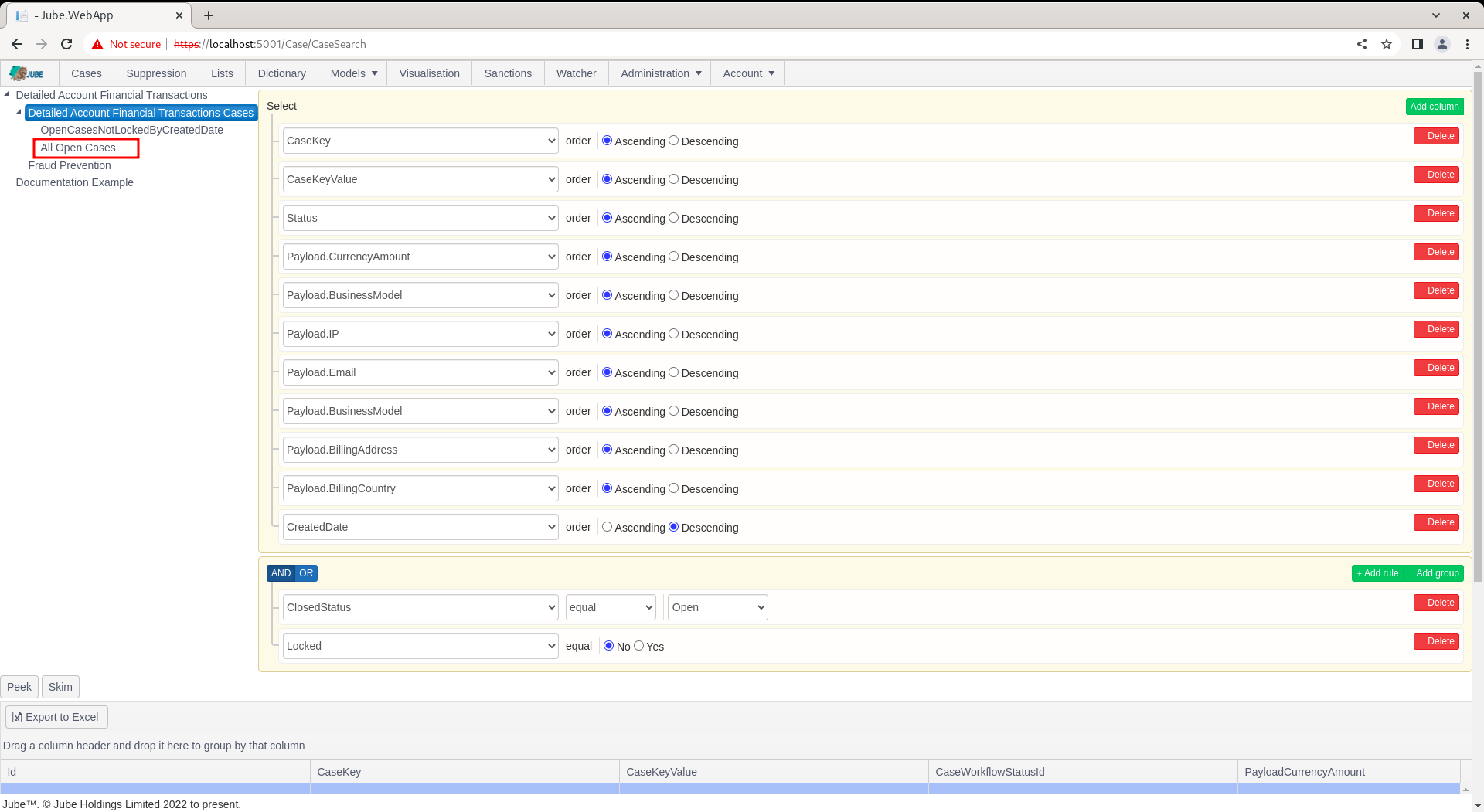1484x812 pixels.
Task: Open the browser profile avatar
Action: coord(1442,44)
